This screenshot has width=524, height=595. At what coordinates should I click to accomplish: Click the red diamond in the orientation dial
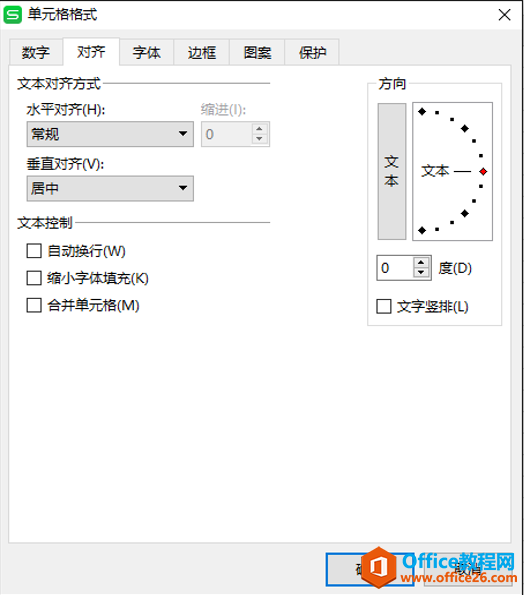pos(483,172)
